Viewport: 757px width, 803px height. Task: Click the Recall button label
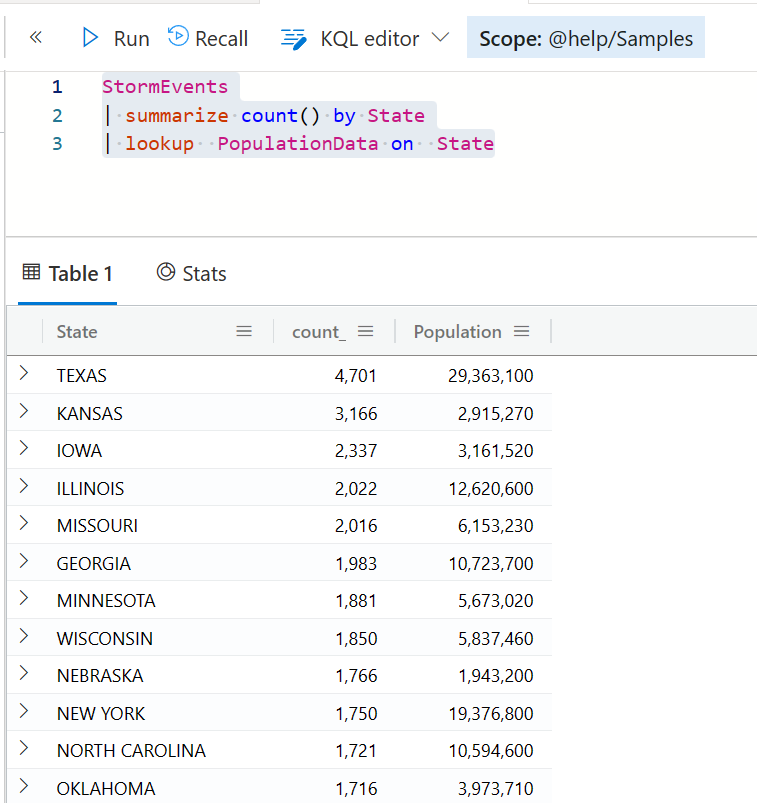(221, 39)
